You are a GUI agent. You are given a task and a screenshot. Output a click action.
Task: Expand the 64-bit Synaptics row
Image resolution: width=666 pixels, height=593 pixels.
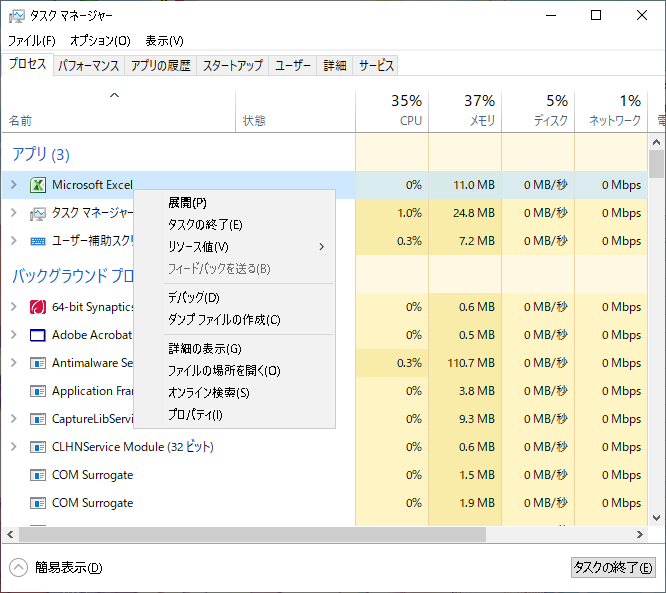pos(14,307)
